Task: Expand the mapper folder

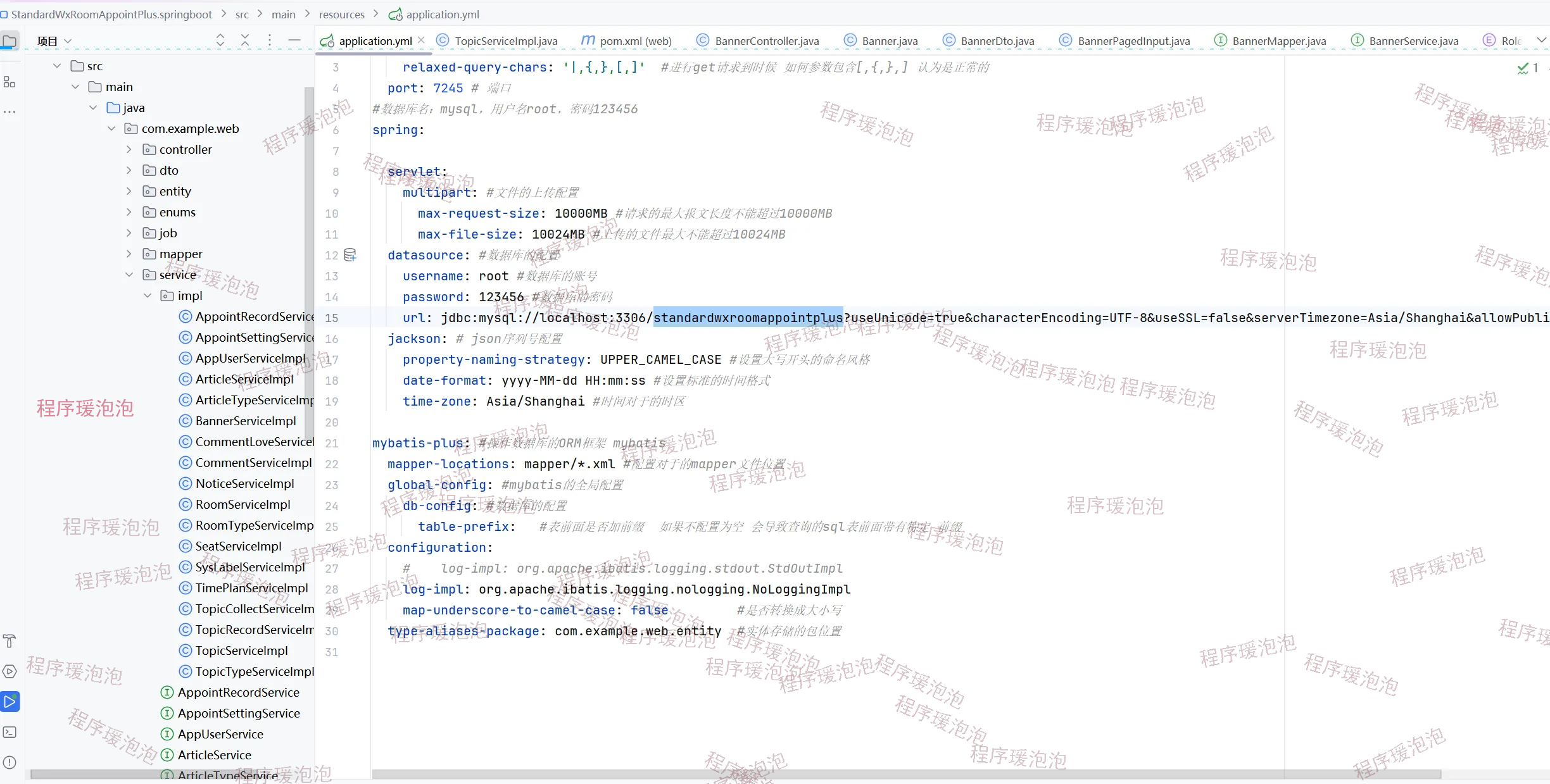Action: tap(129, 254)
